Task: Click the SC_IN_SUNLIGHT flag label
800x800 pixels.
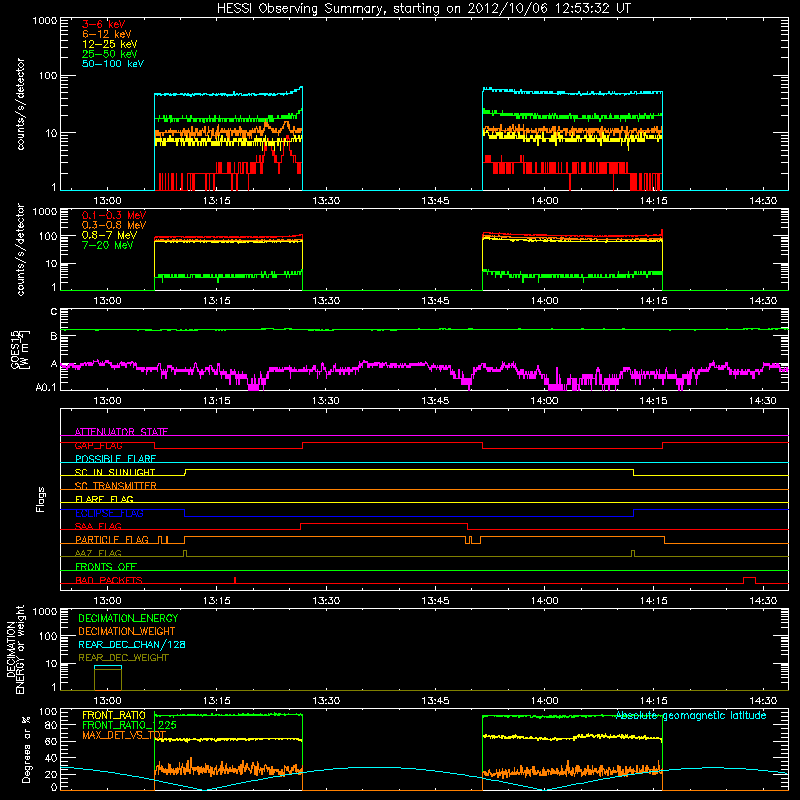Action: tap(115, 472)
